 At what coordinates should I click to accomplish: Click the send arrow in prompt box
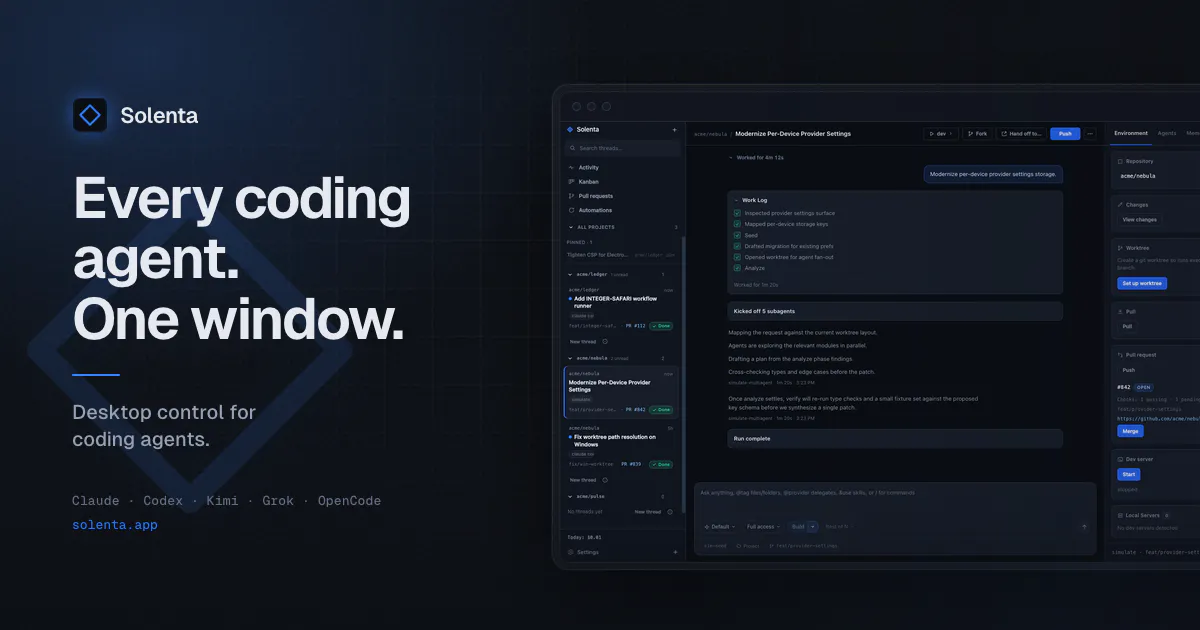[x=1084, y=526]
